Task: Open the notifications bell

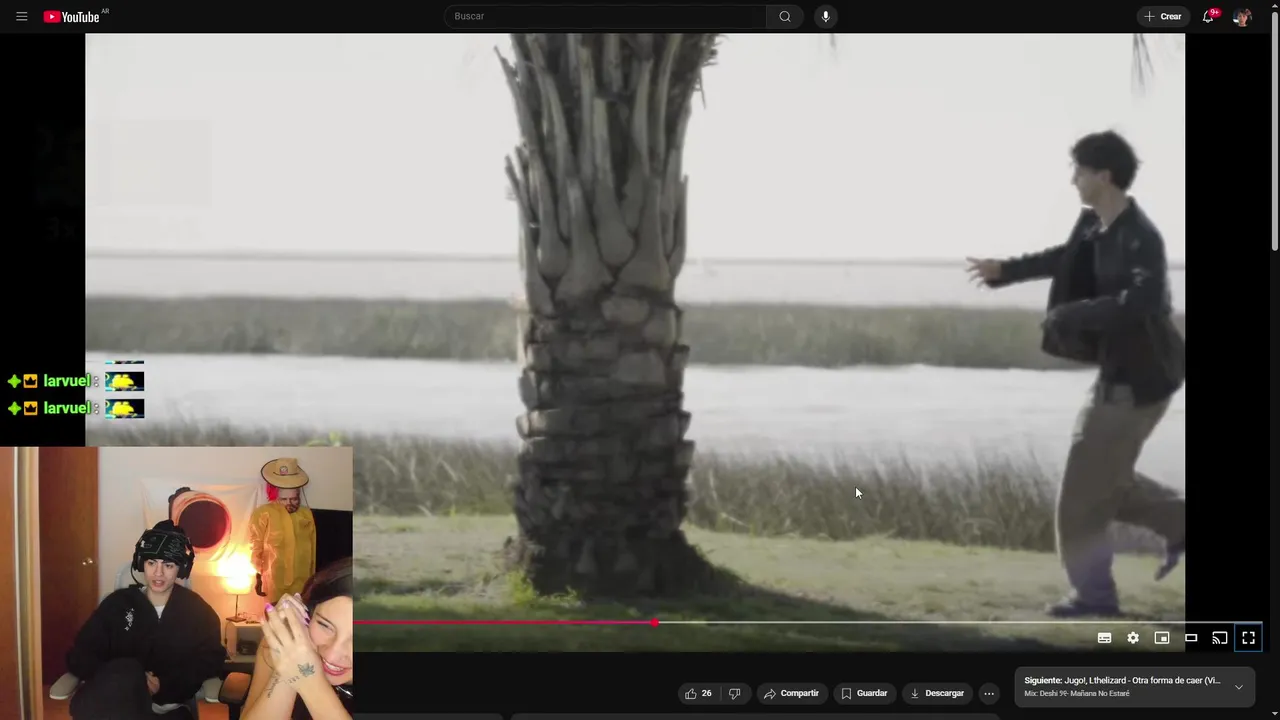Action: pos(1209,16)
